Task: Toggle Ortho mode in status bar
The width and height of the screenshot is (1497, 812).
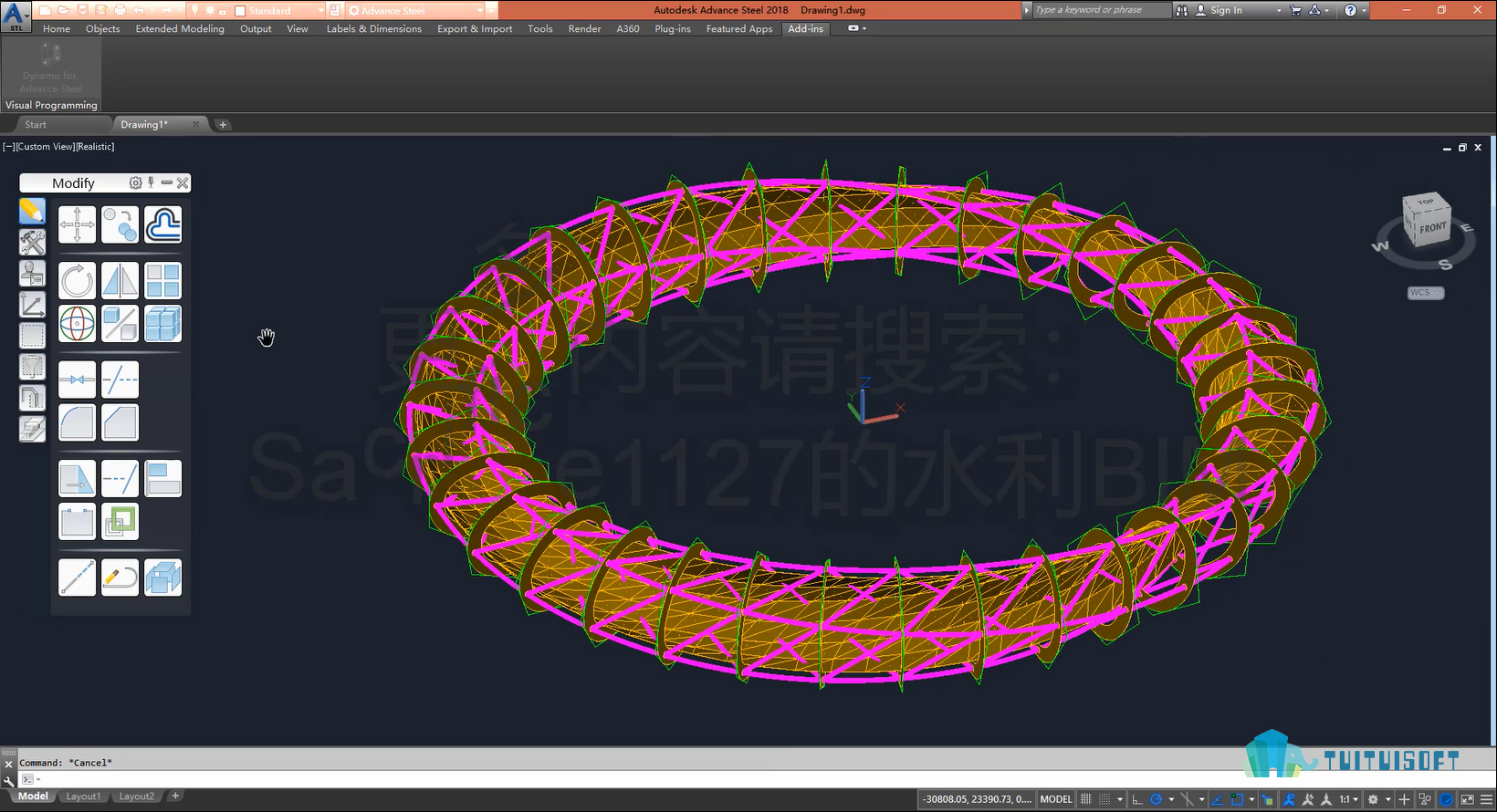Action: coord(1137,799)
